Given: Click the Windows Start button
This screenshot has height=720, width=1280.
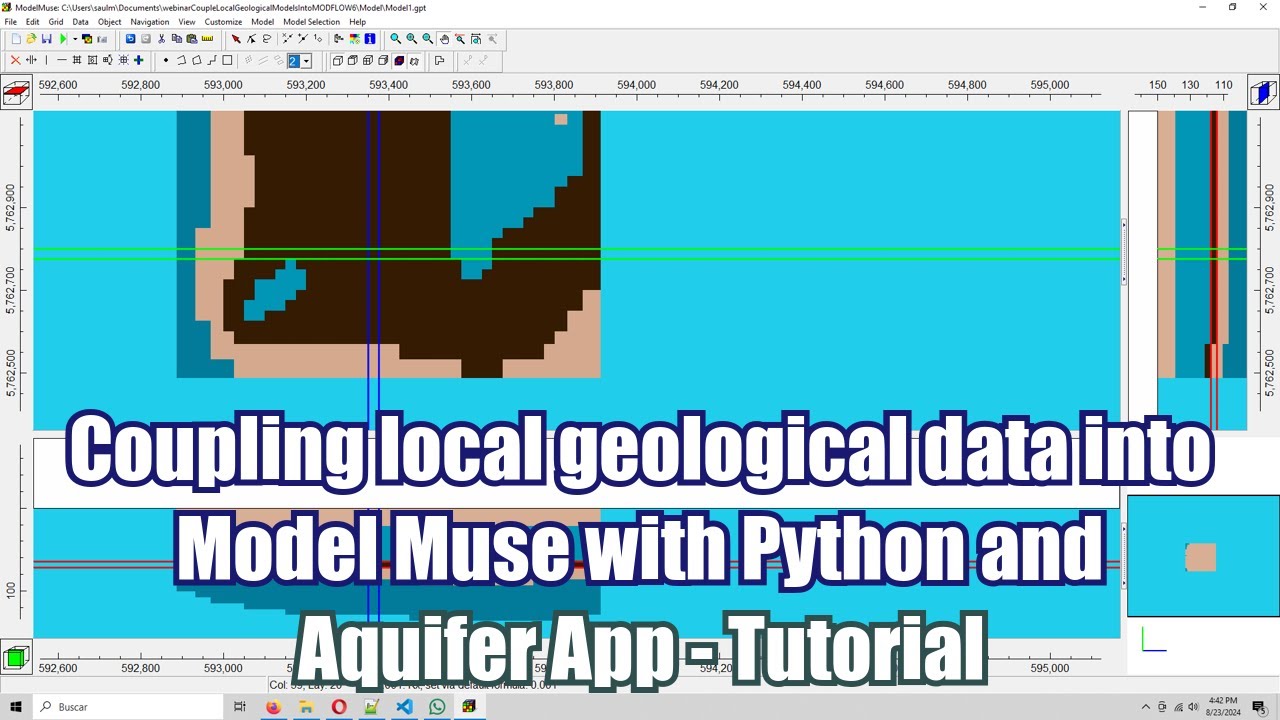Looking at the screenshot, I should 16,707.
